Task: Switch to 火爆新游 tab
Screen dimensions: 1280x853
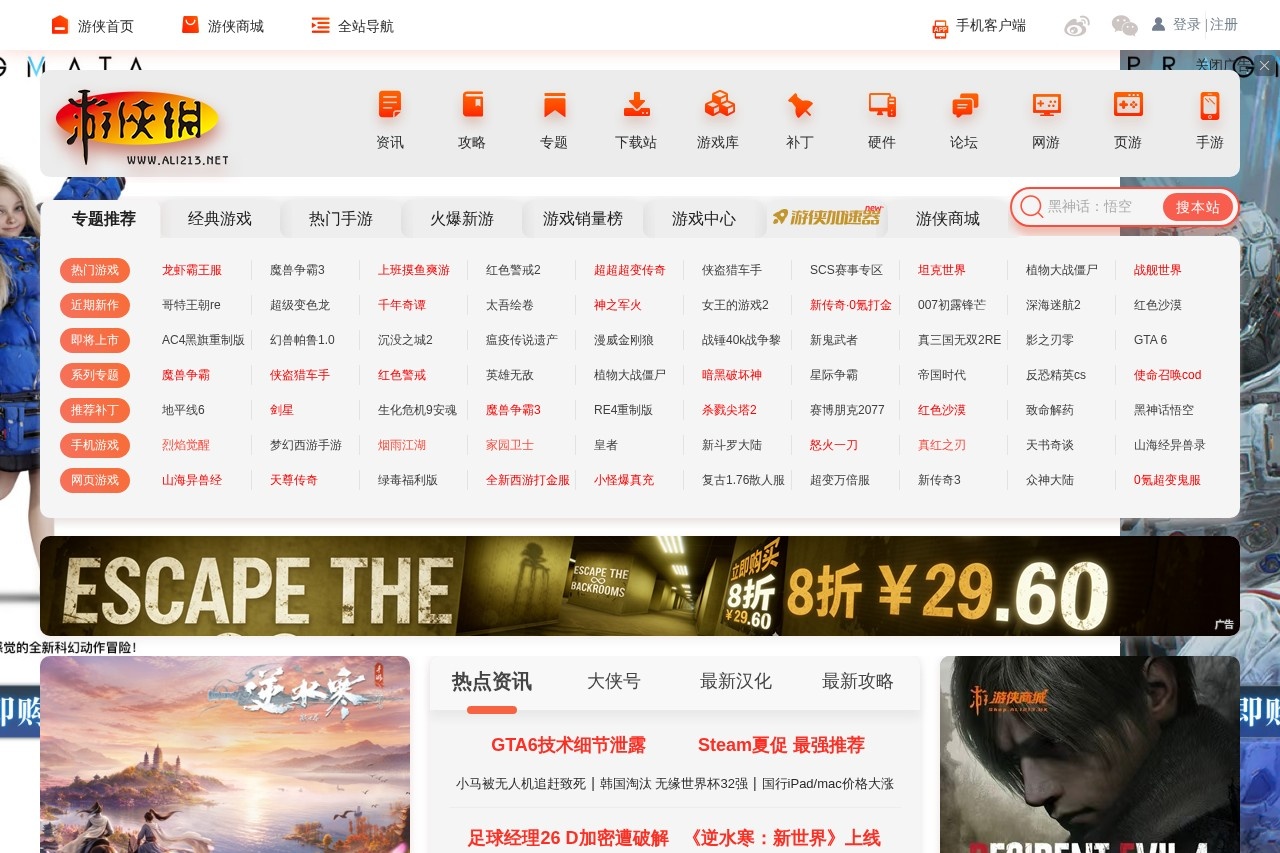Action: click(462, 218)
